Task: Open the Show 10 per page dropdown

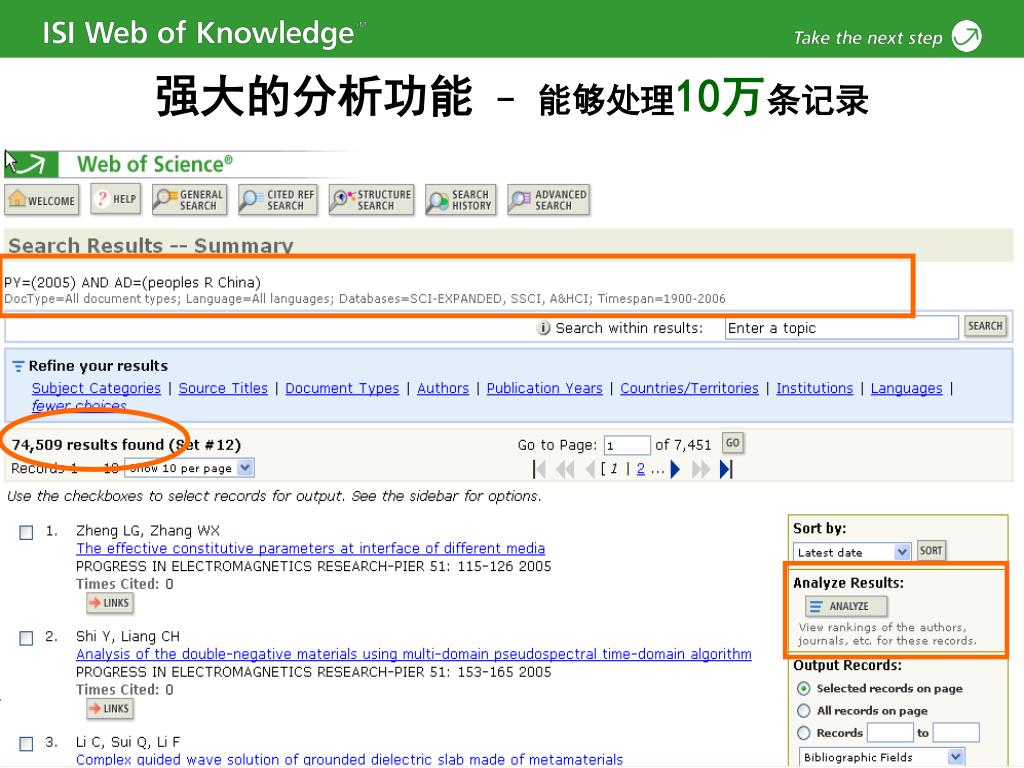Action: point(189,468)
